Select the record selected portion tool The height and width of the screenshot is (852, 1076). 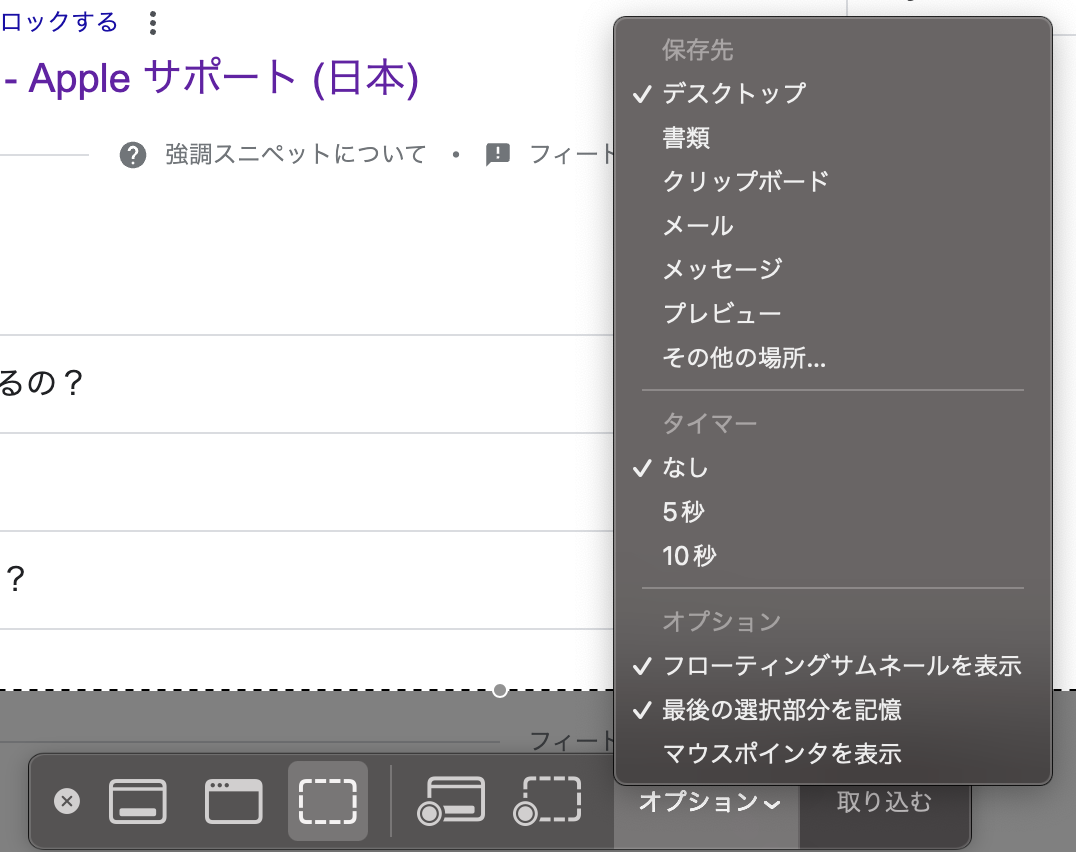click(548, 799)
